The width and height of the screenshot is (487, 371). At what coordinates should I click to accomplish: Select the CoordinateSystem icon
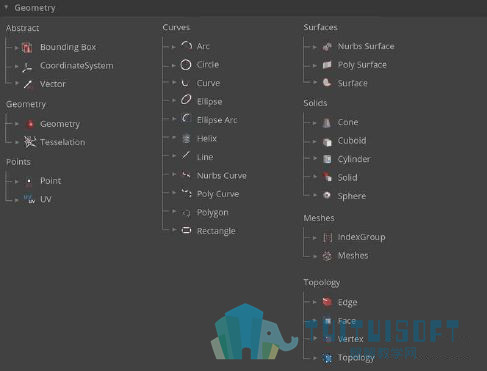coord(27,66)
